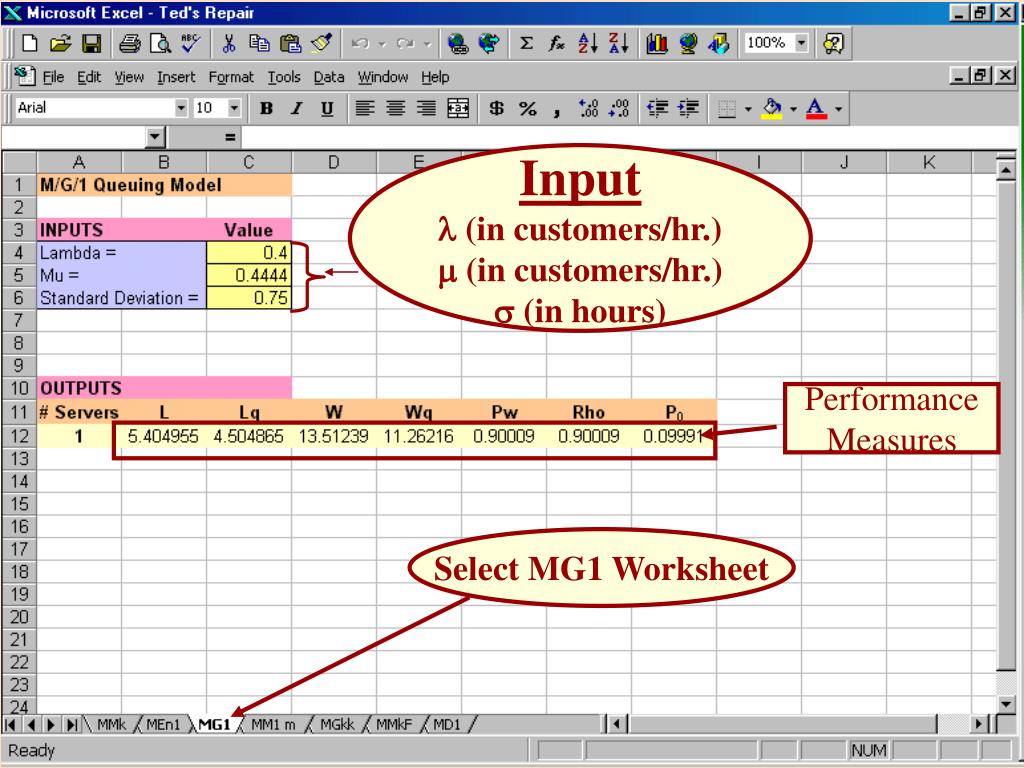Click the Print icon

click(x=131, y=44)
